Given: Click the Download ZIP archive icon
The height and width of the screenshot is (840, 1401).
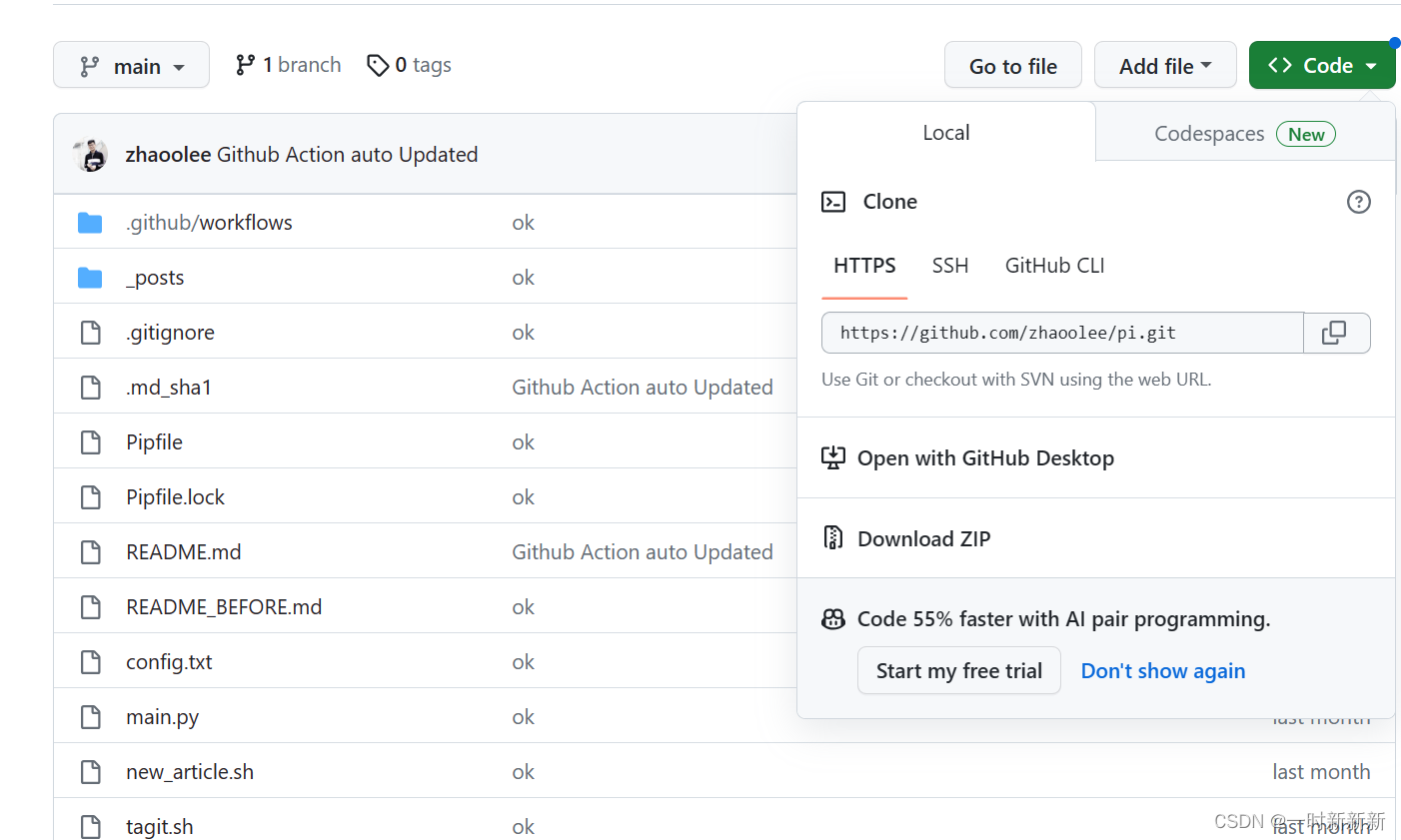Looking at the screenshot, I should [x=832, y=538].
